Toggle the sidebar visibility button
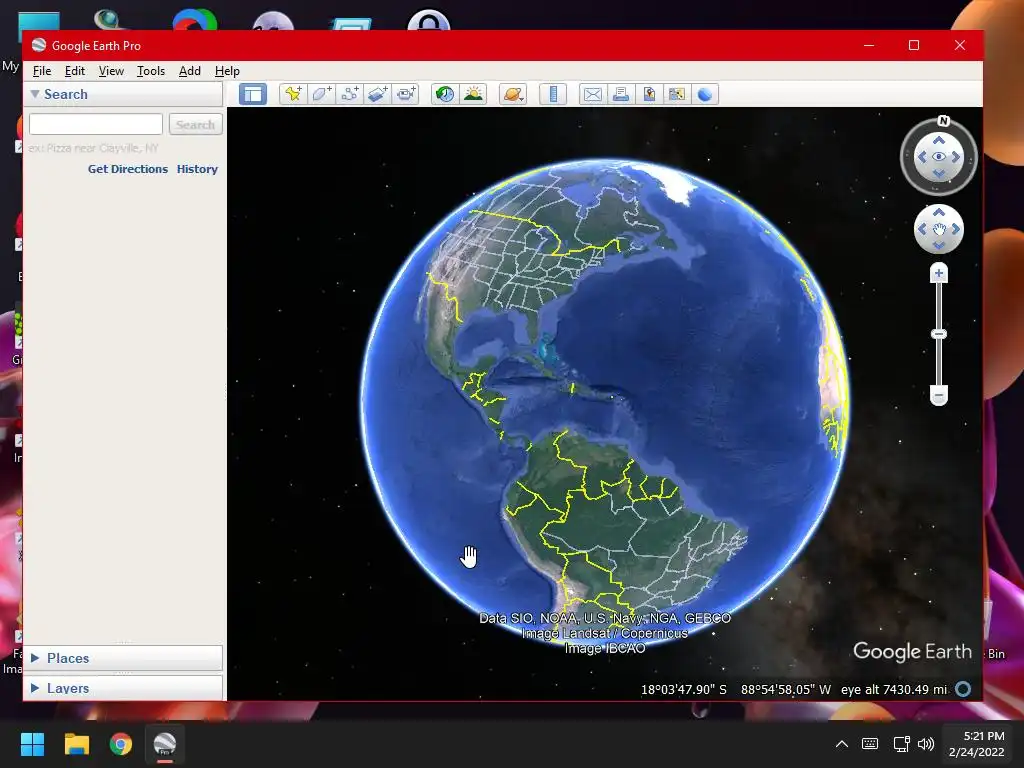 click(x=253, y=94)
